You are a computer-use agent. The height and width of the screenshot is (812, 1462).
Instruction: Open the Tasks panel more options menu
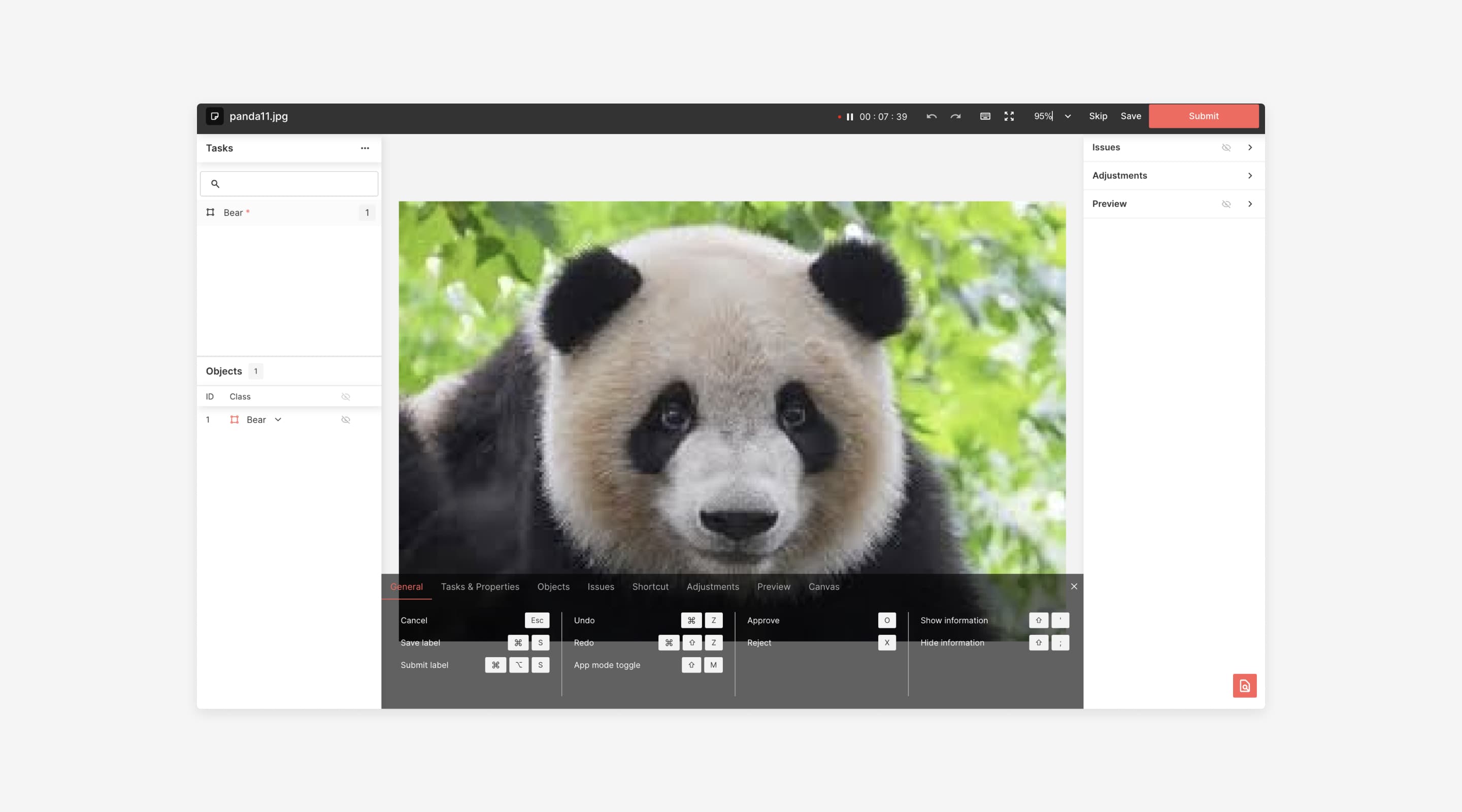click(x=365, y=148)
